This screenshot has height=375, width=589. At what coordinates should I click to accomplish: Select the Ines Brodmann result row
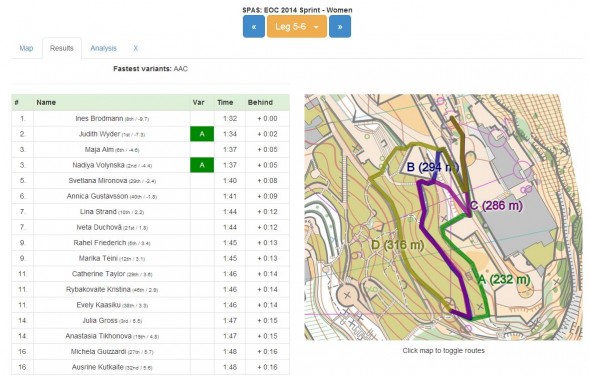point(150,118)
